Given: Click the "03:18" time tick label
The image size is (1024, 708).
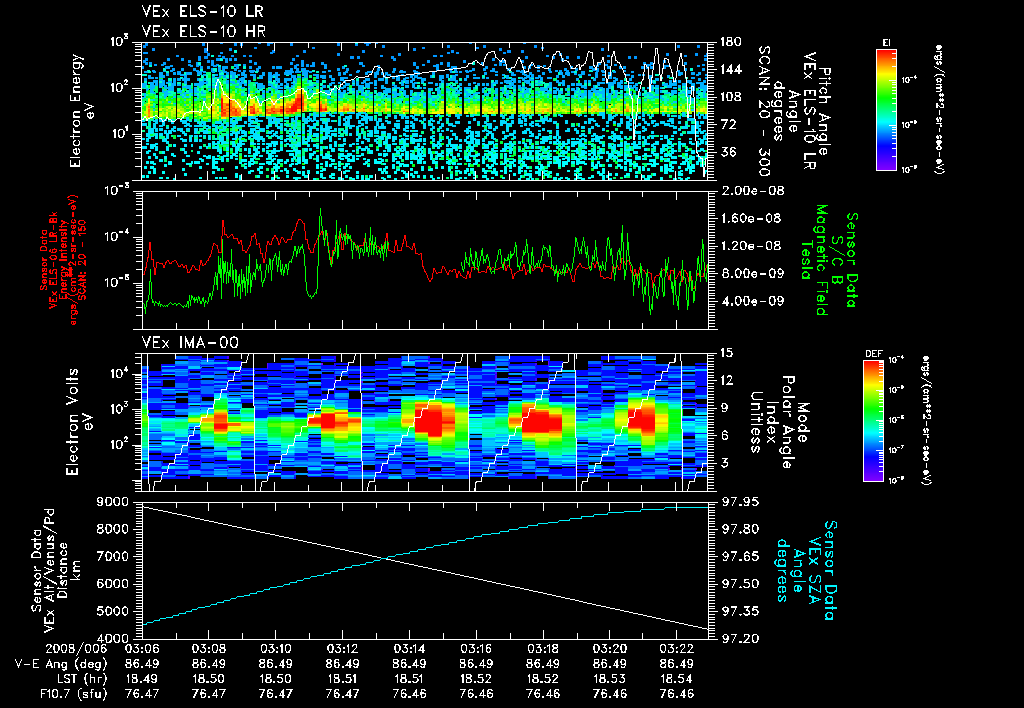Looking at the screenshot, I should (x=543, y=649).
